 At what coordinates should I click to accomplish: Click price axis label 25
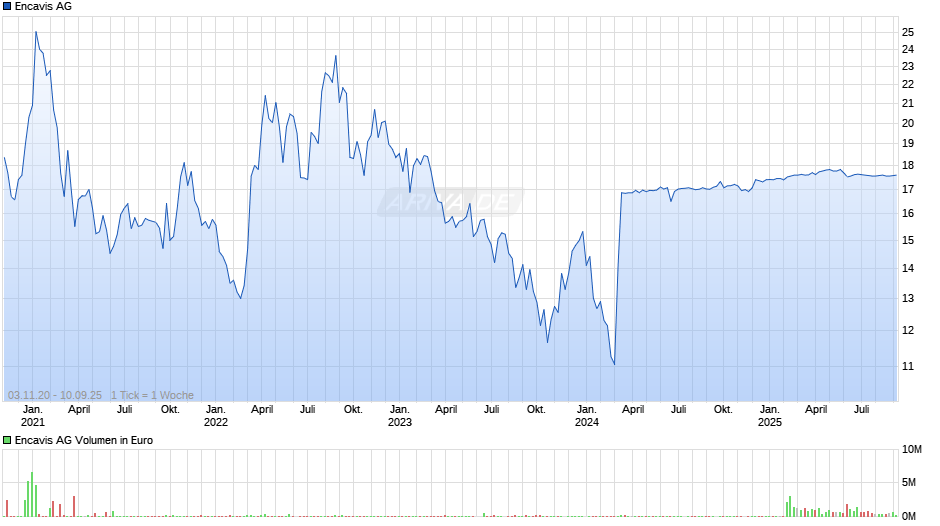[908, 32]
